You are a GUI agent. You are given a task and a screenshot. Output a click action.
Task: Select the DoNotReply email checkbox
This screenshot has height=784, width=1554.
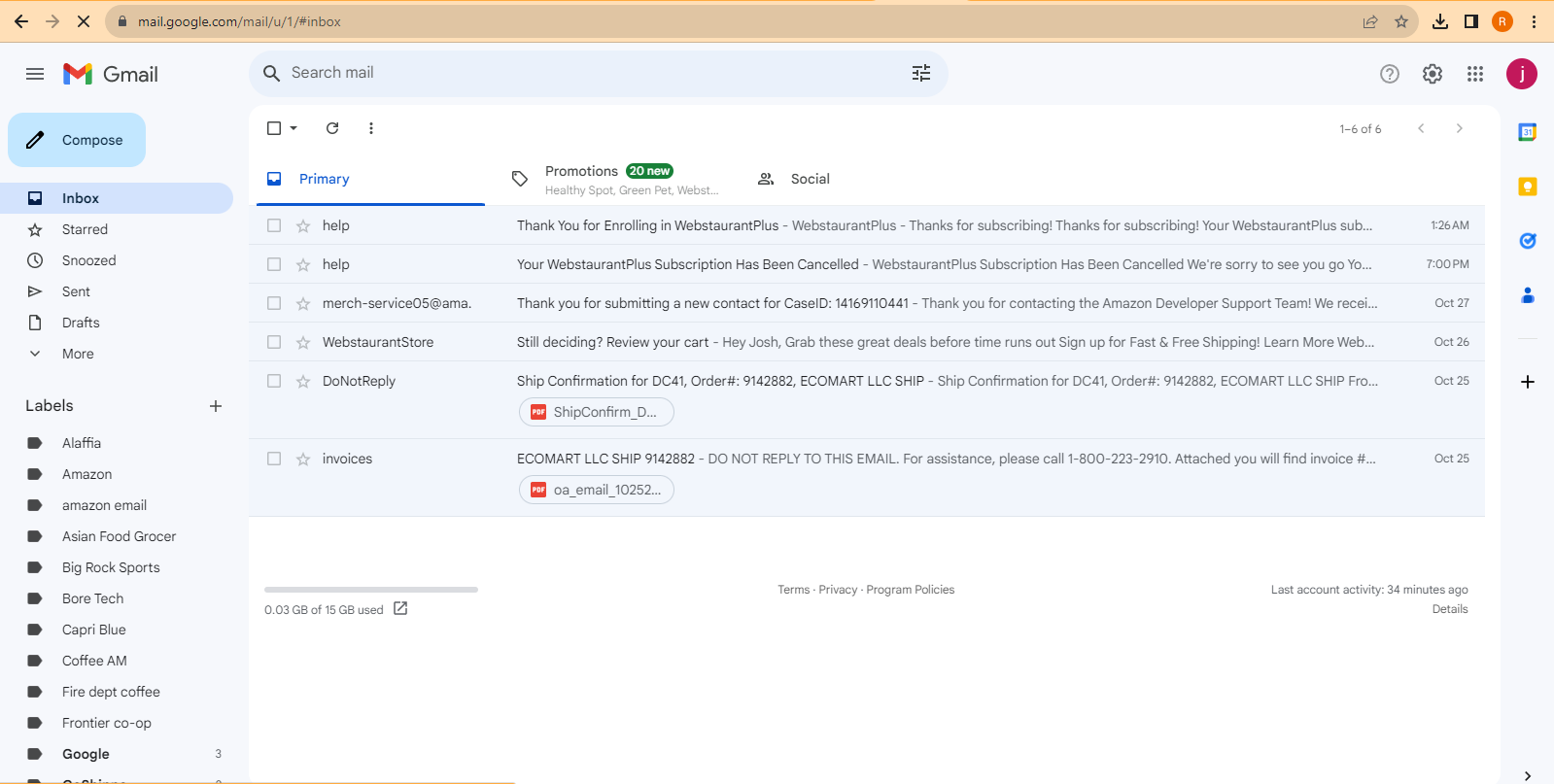pos(274,381)
